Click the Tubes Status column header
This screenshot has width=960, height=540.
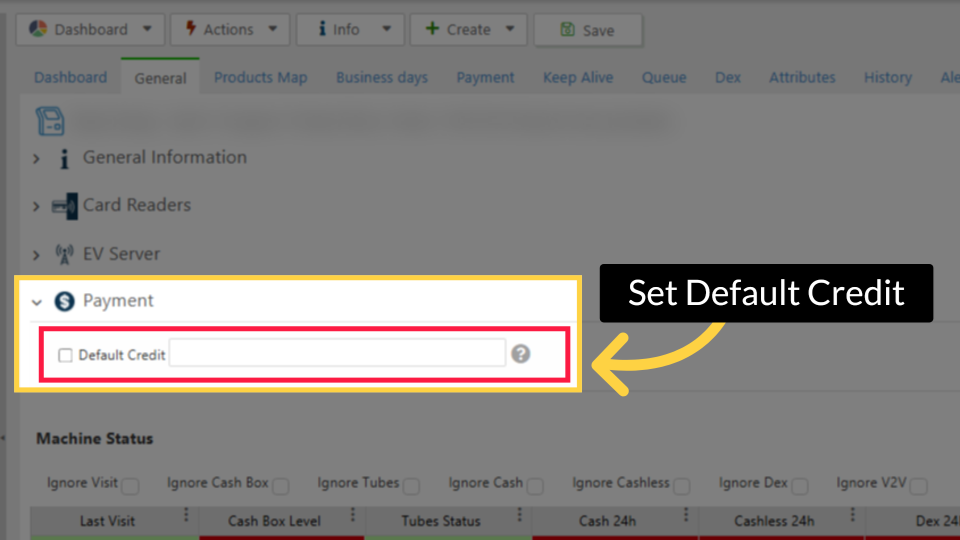pyautogui.click(x=441, y=521)
